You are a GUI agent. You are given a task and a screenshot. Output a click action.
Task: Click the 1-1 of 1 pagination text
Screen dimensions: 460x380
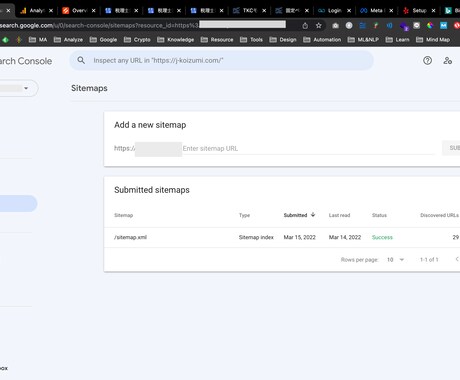(429, 260)
